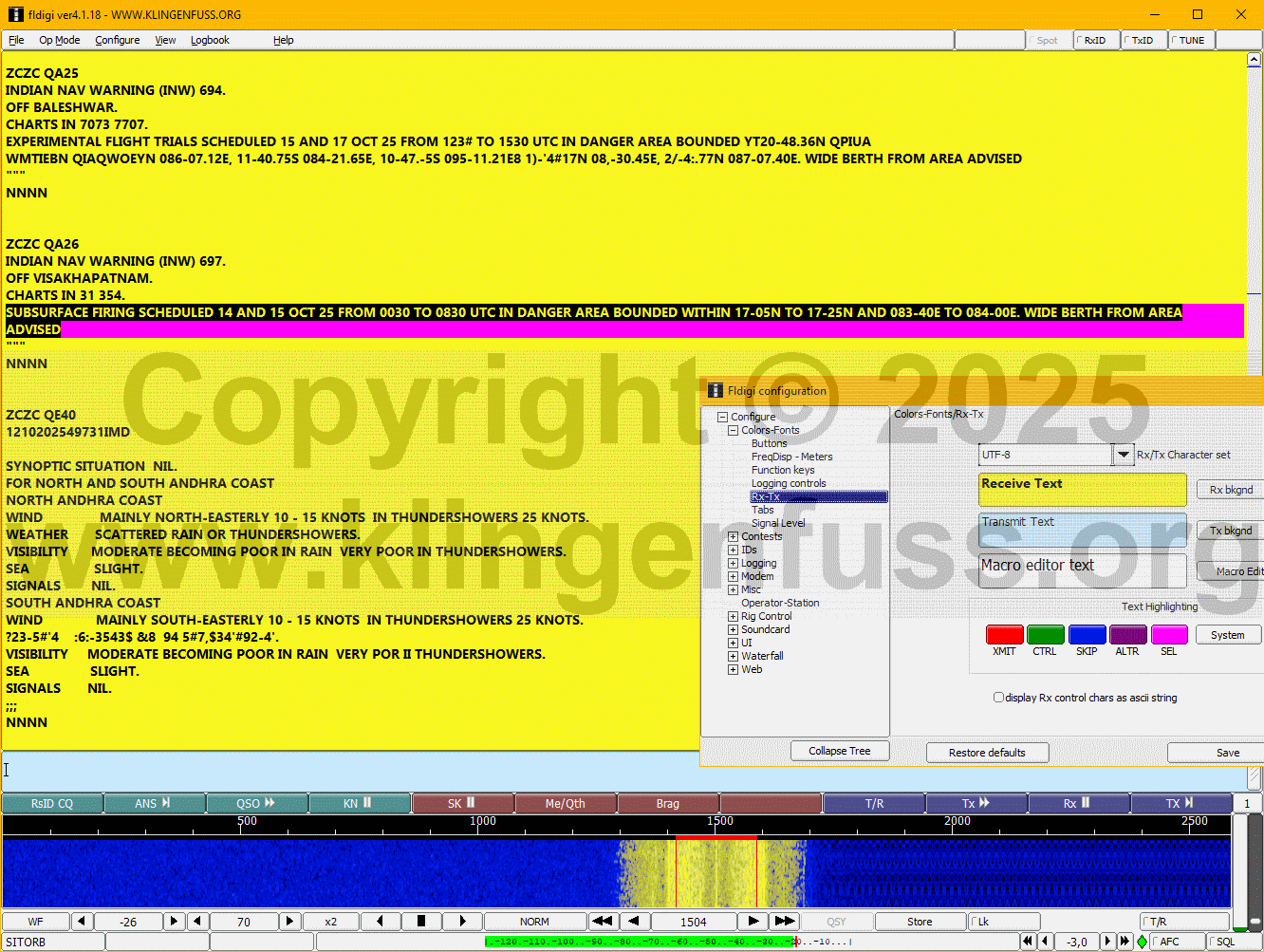1264x952 pixels.
Task: Open the Op Mode menu
Action: (x=59, y=40)
